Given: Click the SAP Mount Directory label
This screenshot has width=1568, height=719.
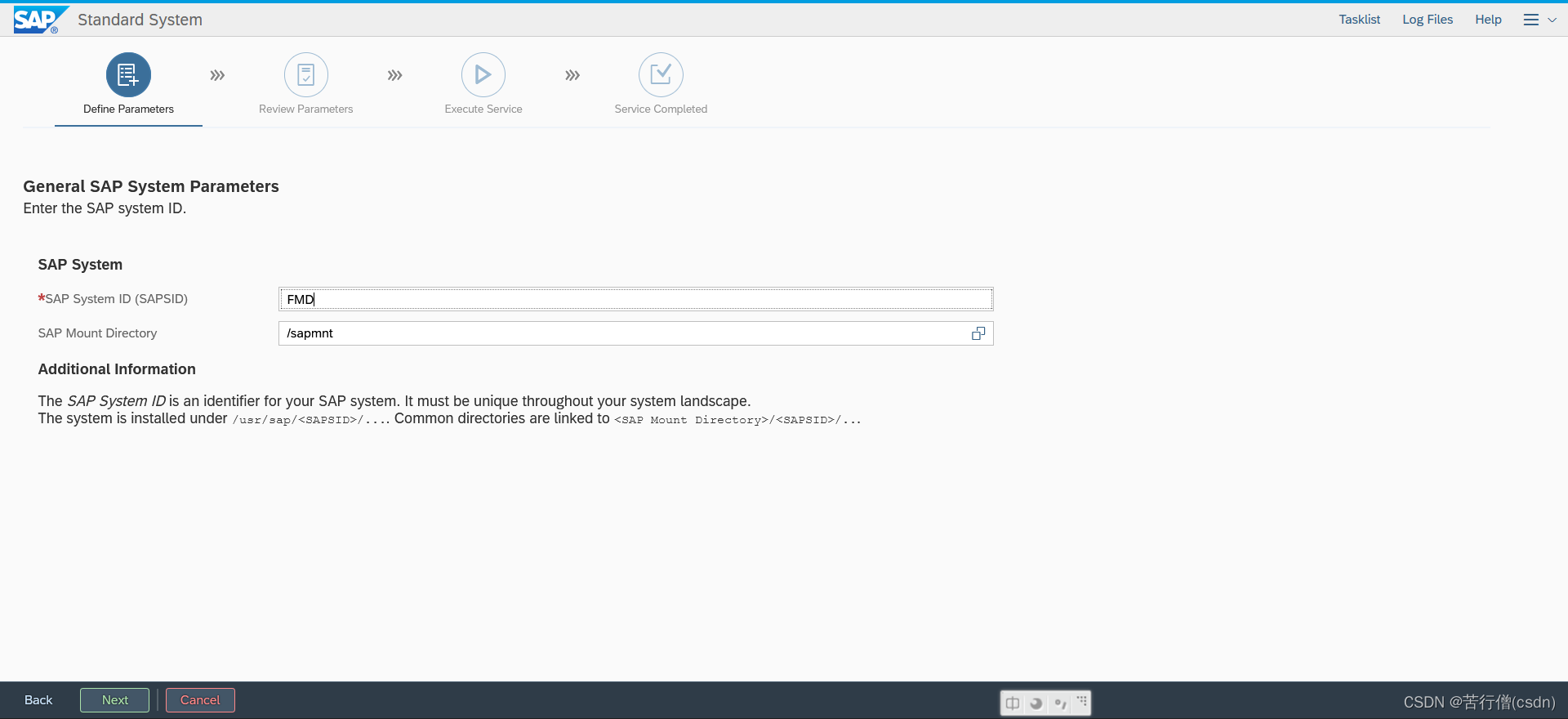Looking at the screenshot, I should point(97,333).
